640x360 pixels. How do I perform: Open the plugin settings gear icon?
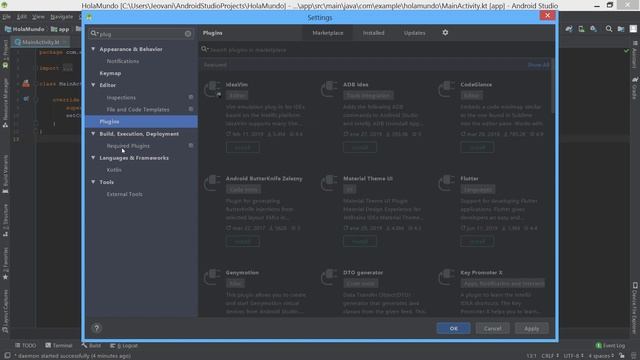[445, 33]
